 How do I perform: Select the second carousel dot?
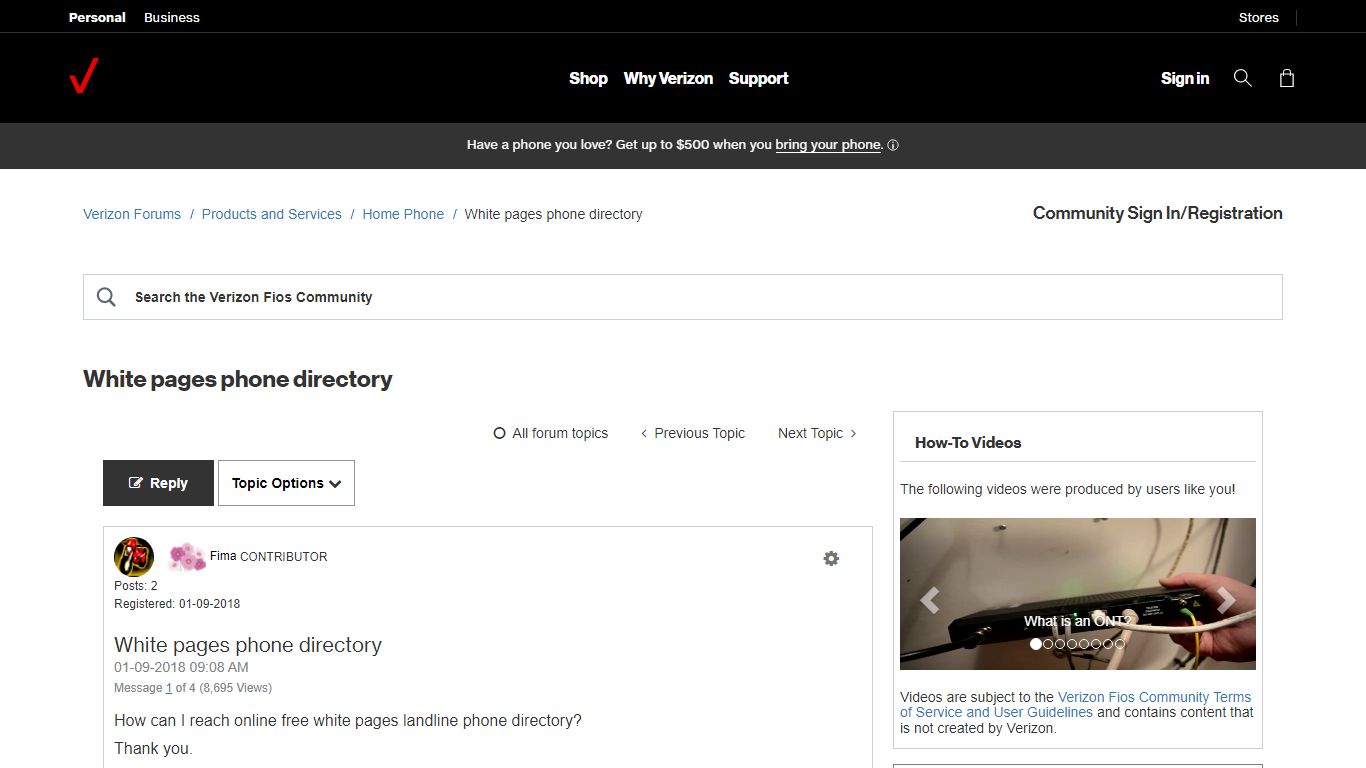(1048, 644)
